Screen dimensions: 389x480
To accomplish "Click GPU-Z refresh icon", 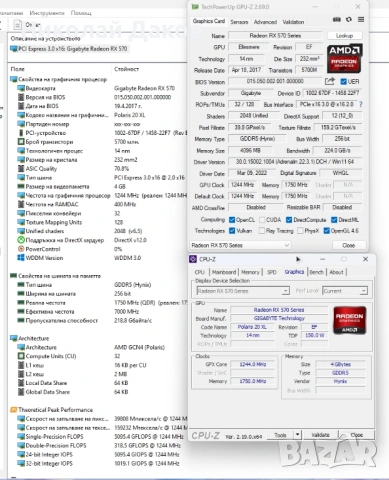I will tap(349, 20).
